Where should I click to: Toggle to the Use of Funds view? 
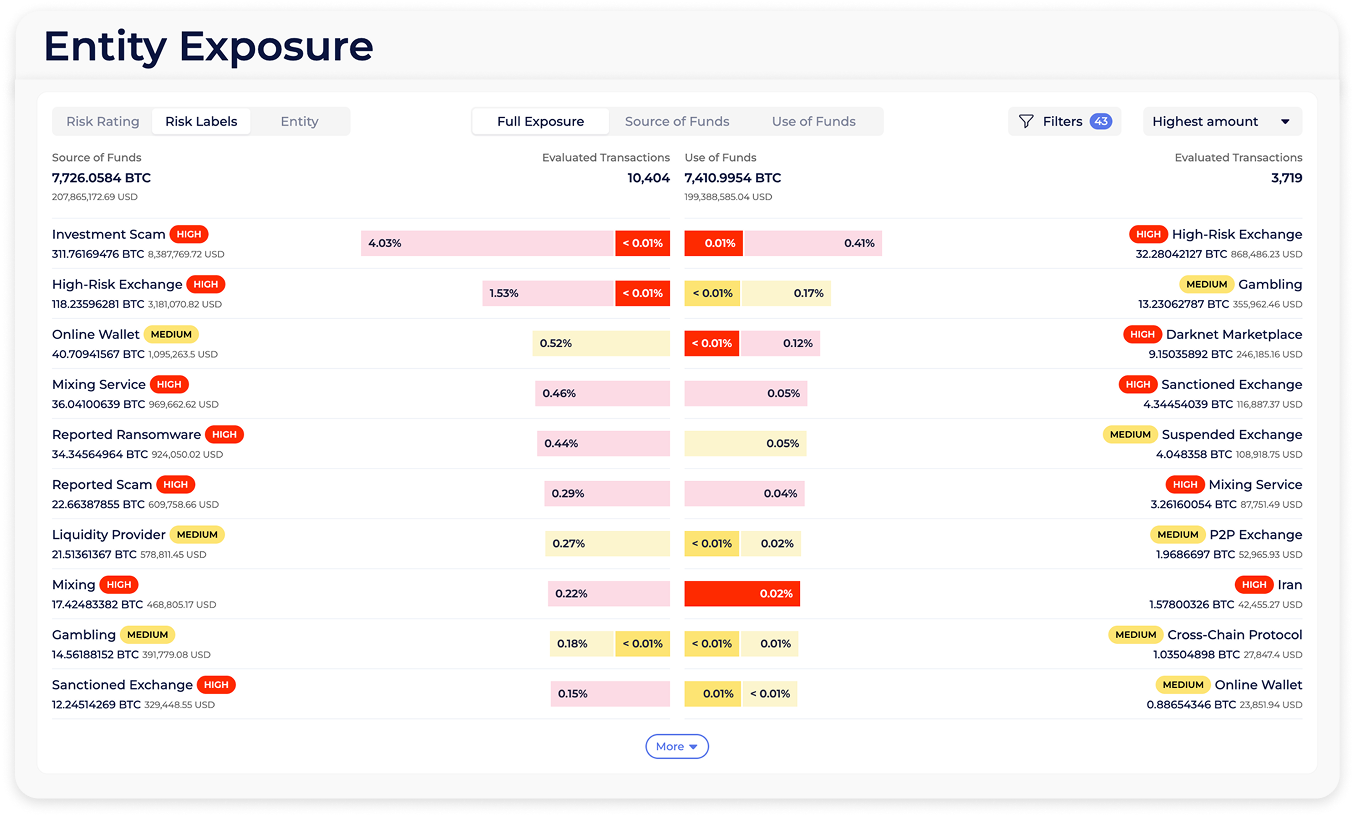(x=814, y=121)
